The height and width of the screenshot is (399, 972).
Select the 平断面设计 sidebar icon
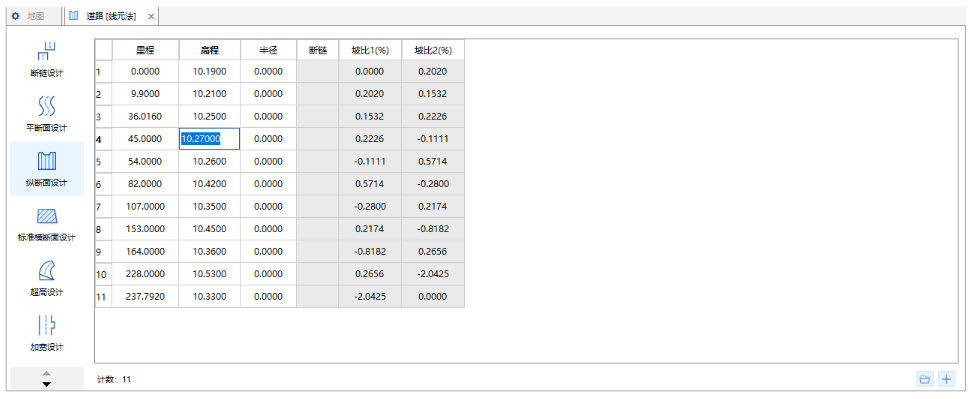(x=46, y=114)
